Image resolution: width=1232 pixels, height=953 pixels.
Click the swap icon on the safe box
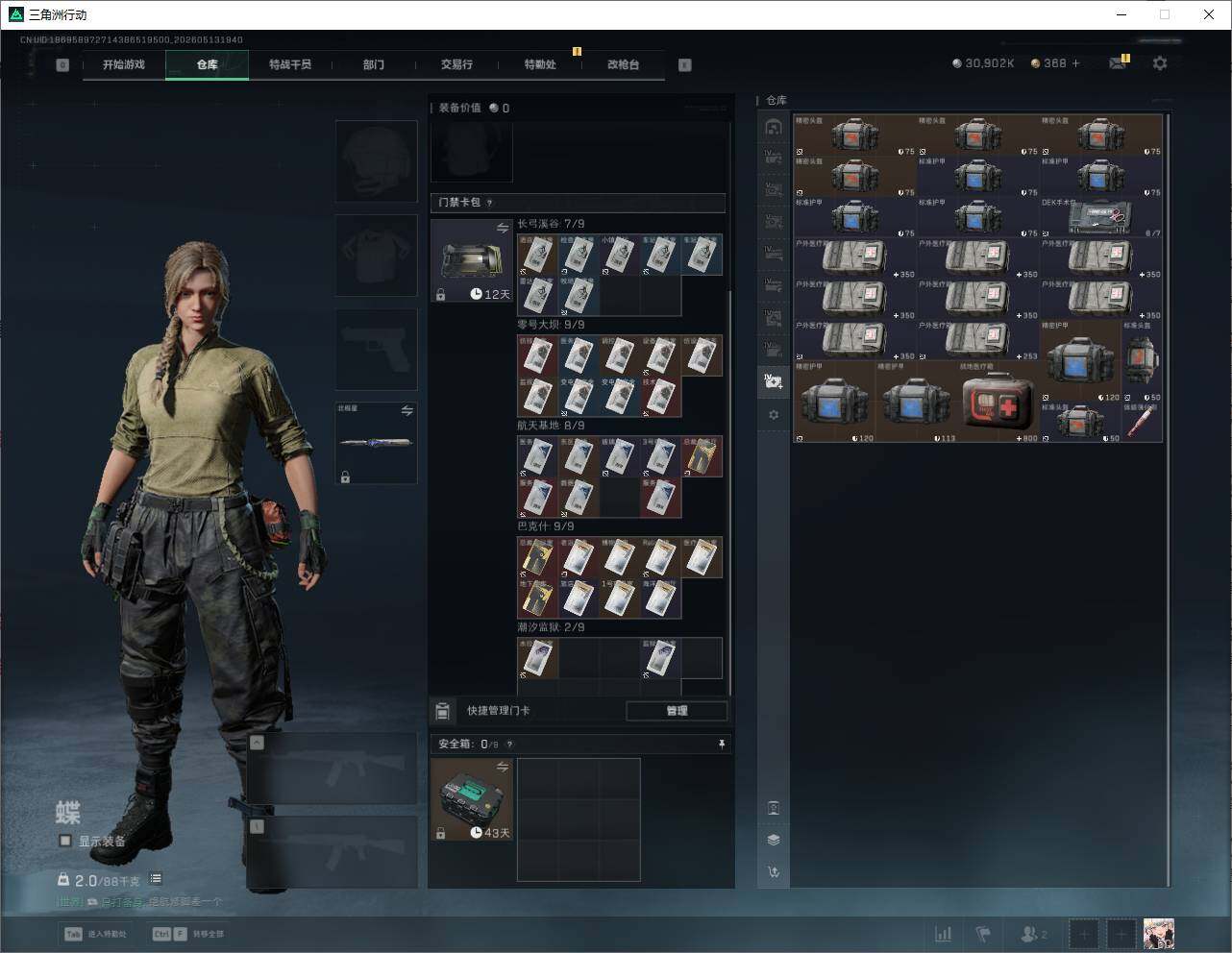coord(503,766)
